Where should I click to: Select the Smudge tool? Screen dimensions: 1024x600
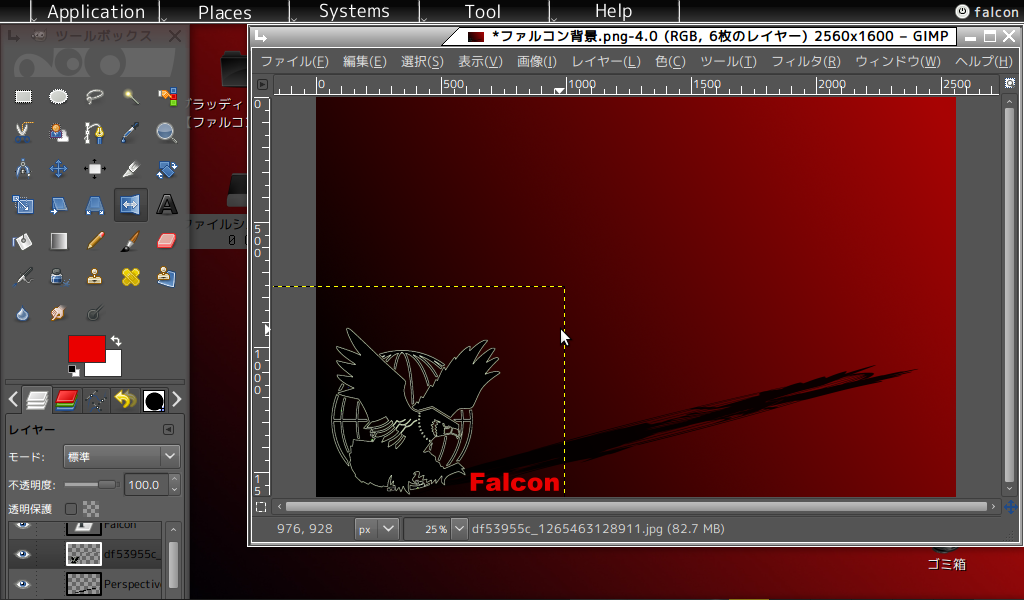click(x=59, y=313)
